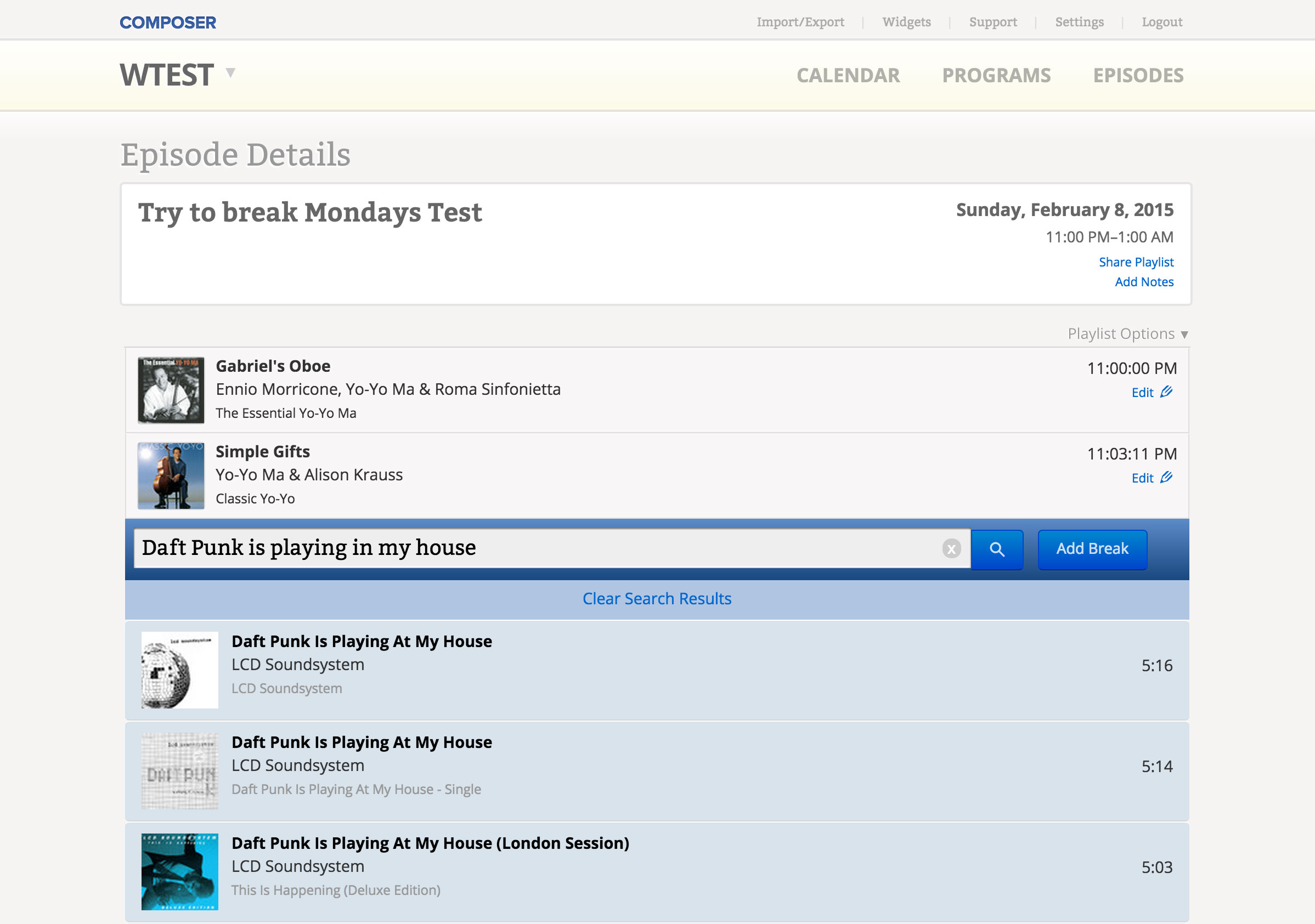Expand the WTEST station dropdown arrow
This screenshot has width=1315, height=924.
click(230, 73)
